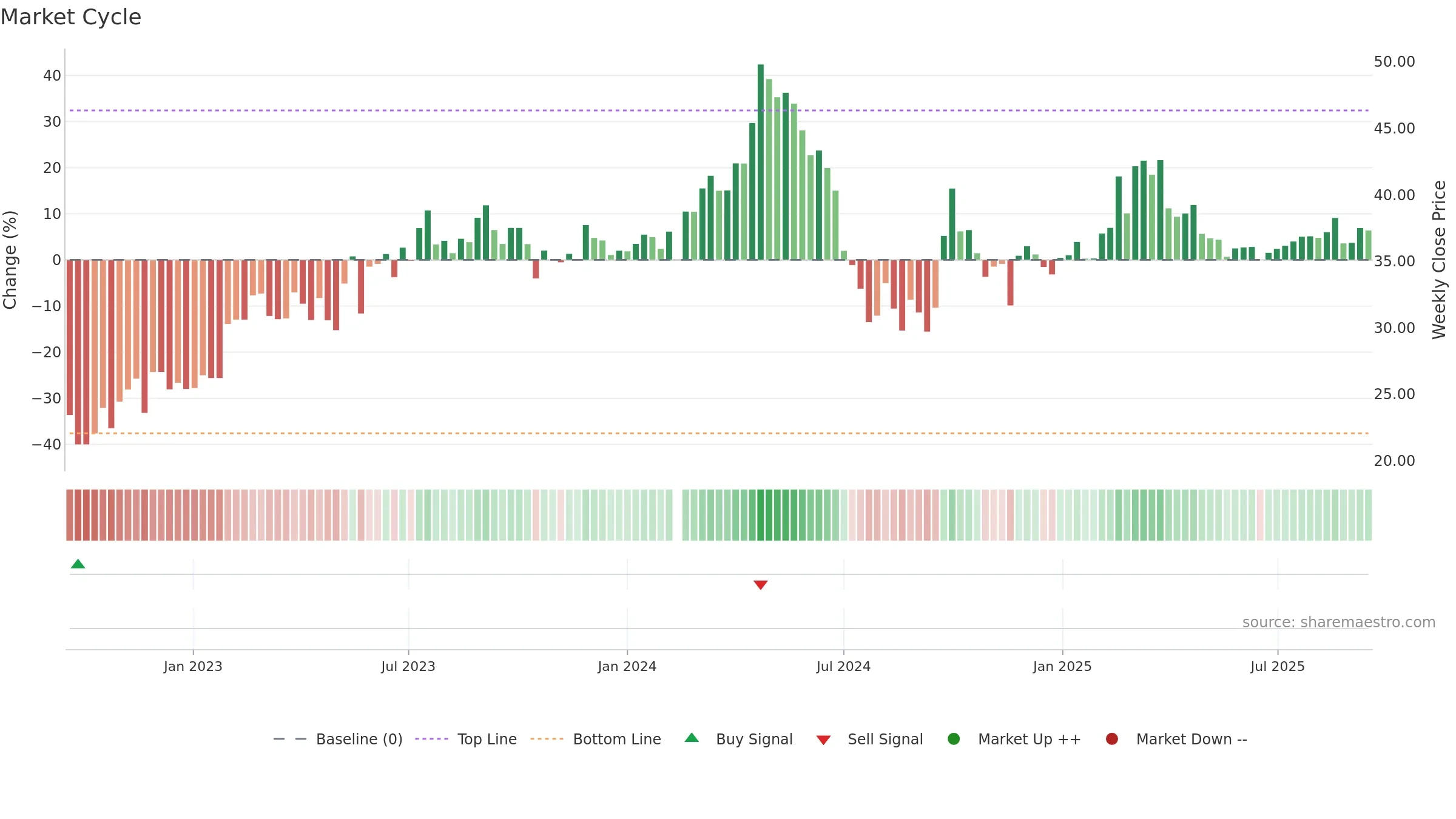Click the 25.00 price axis label
Image resolution: width=1456 pixels, height=819 pixels.
click(x=1394, y=394)
